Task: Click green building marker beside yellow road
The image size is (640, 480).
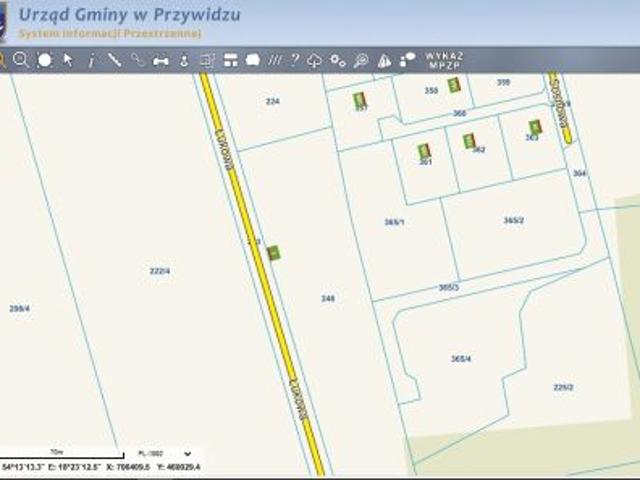Action: tap(274, 253)
